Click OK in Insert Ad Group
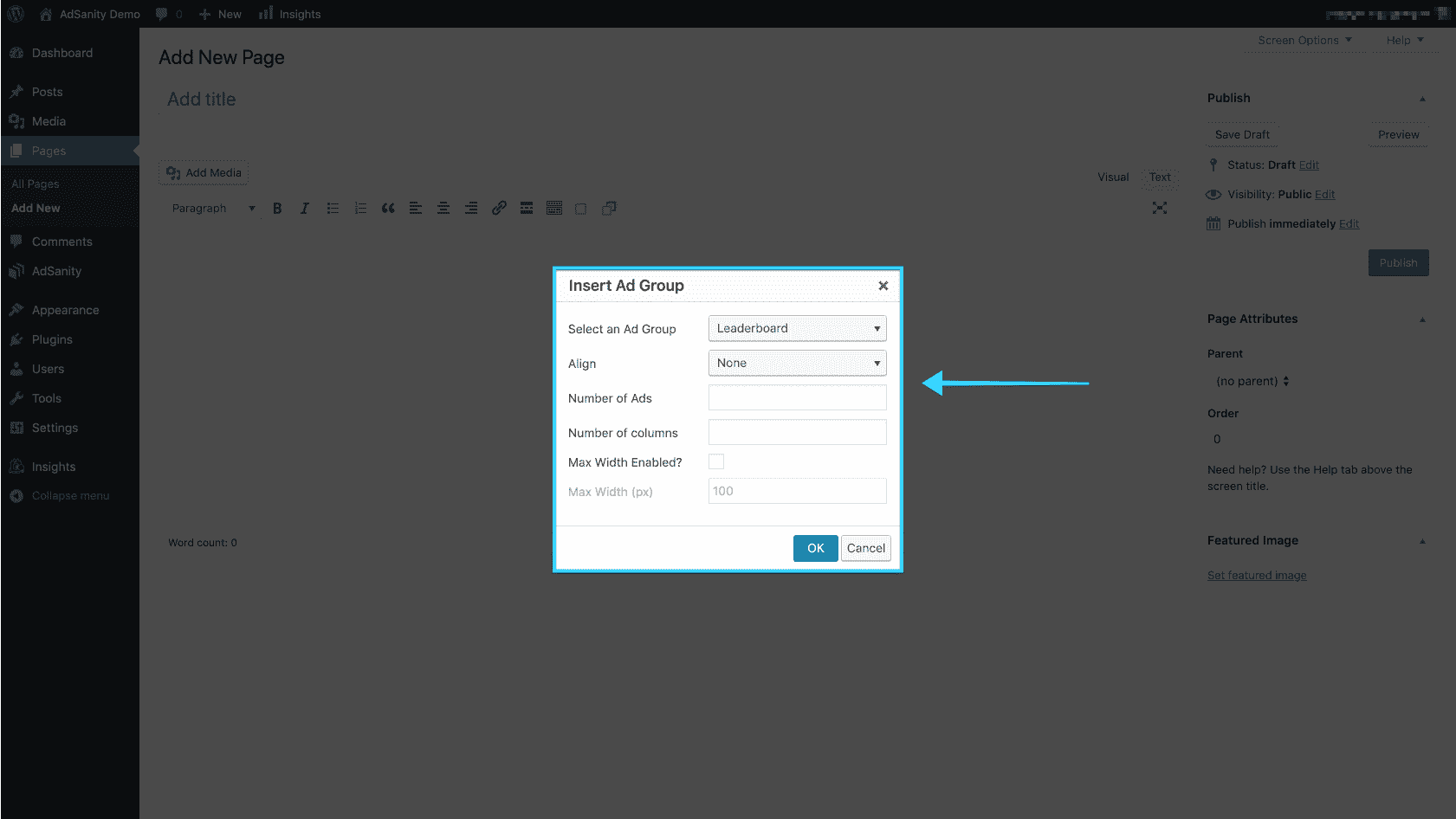Image resolution: width=1456 pixels, height=819 pixels. click(x=815, y=548)
